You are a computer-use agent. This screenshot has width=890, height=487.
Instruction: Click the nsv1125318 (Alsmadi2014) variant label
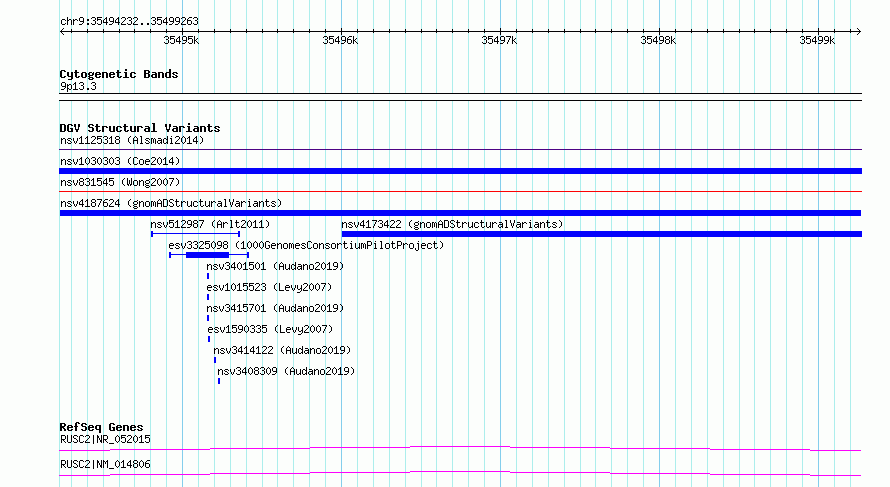(x=132, y=140)
